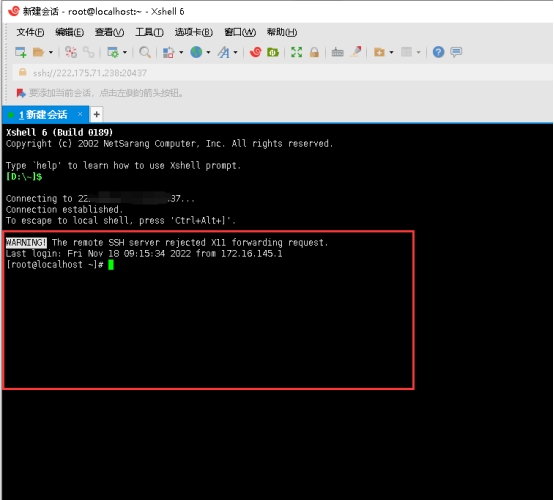Expand the font 'A' dropdown arrow
Screen dimensions: 554x500
(235, 52)
